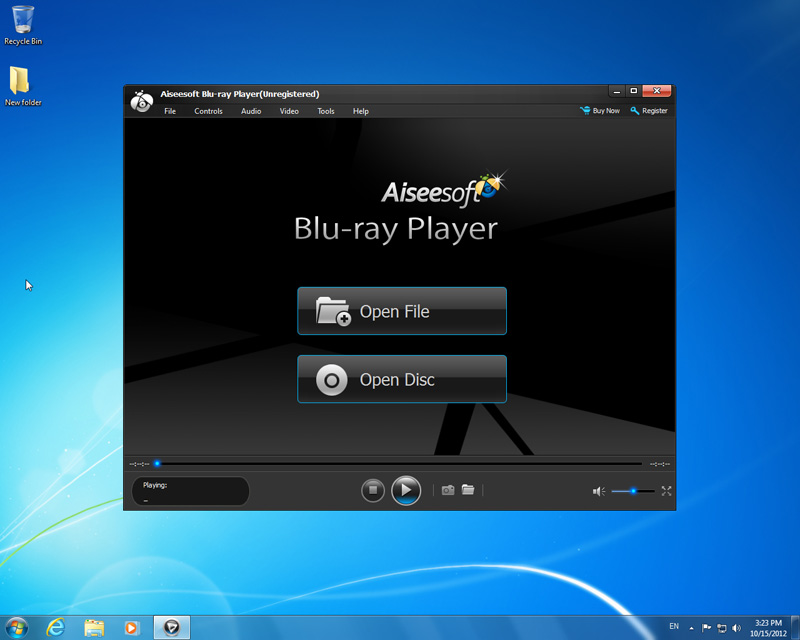Expand the Video menu
Viewport: 800px width, 640px height.
[289, 111]
